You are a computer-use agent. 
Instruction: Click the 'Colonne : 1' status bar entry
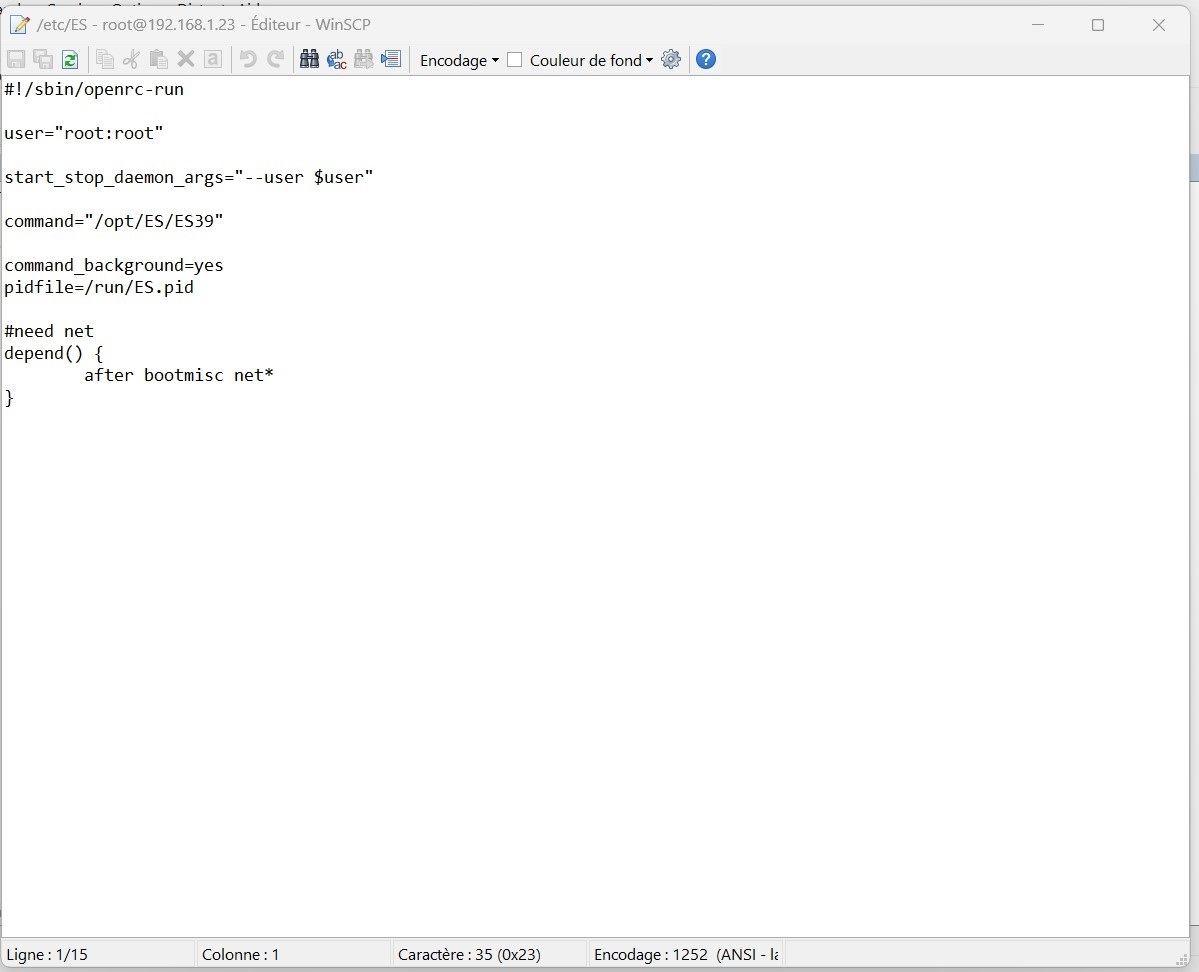[x=241, y=954]
